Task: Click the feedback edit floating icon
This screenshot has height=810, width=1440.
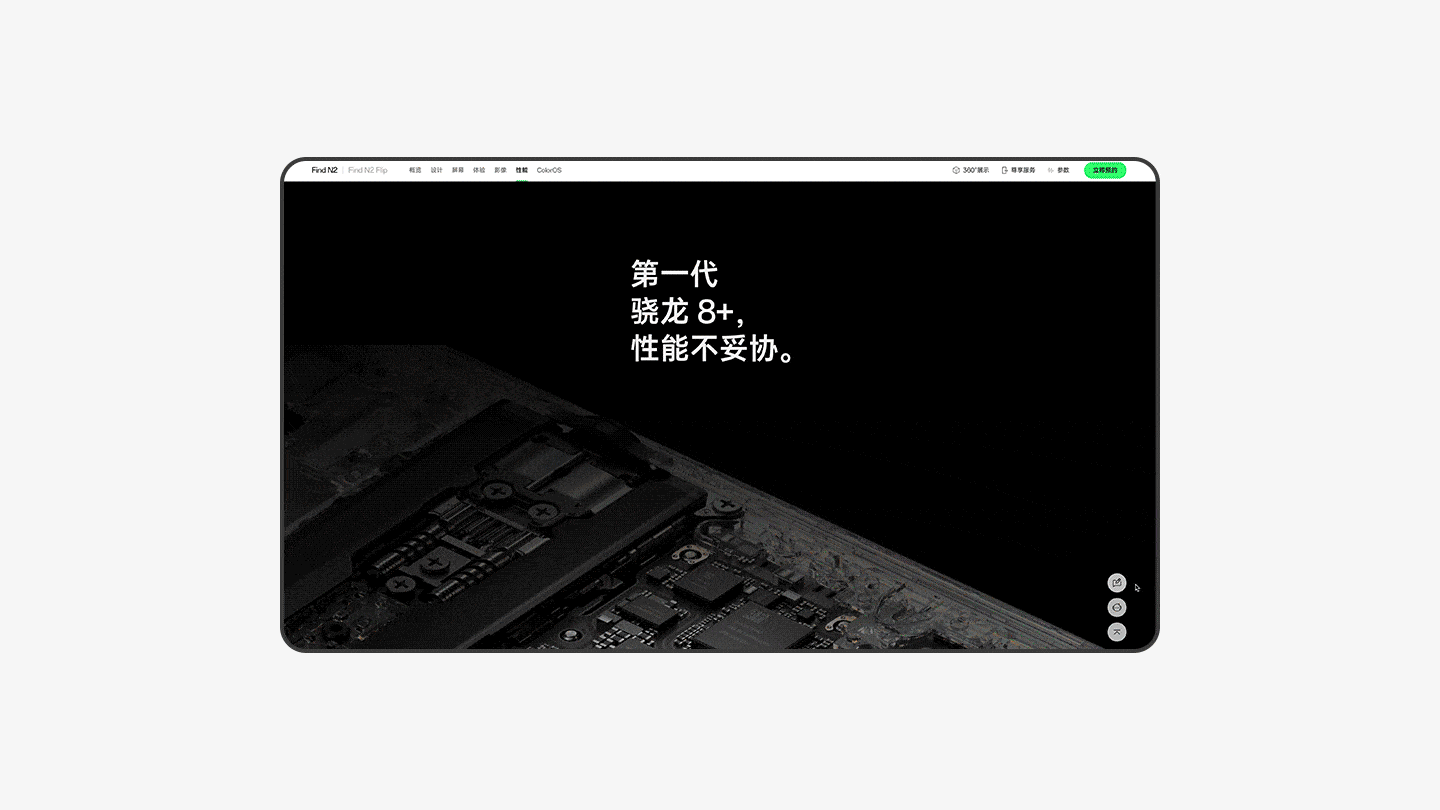Action: tap(1117, 583)
